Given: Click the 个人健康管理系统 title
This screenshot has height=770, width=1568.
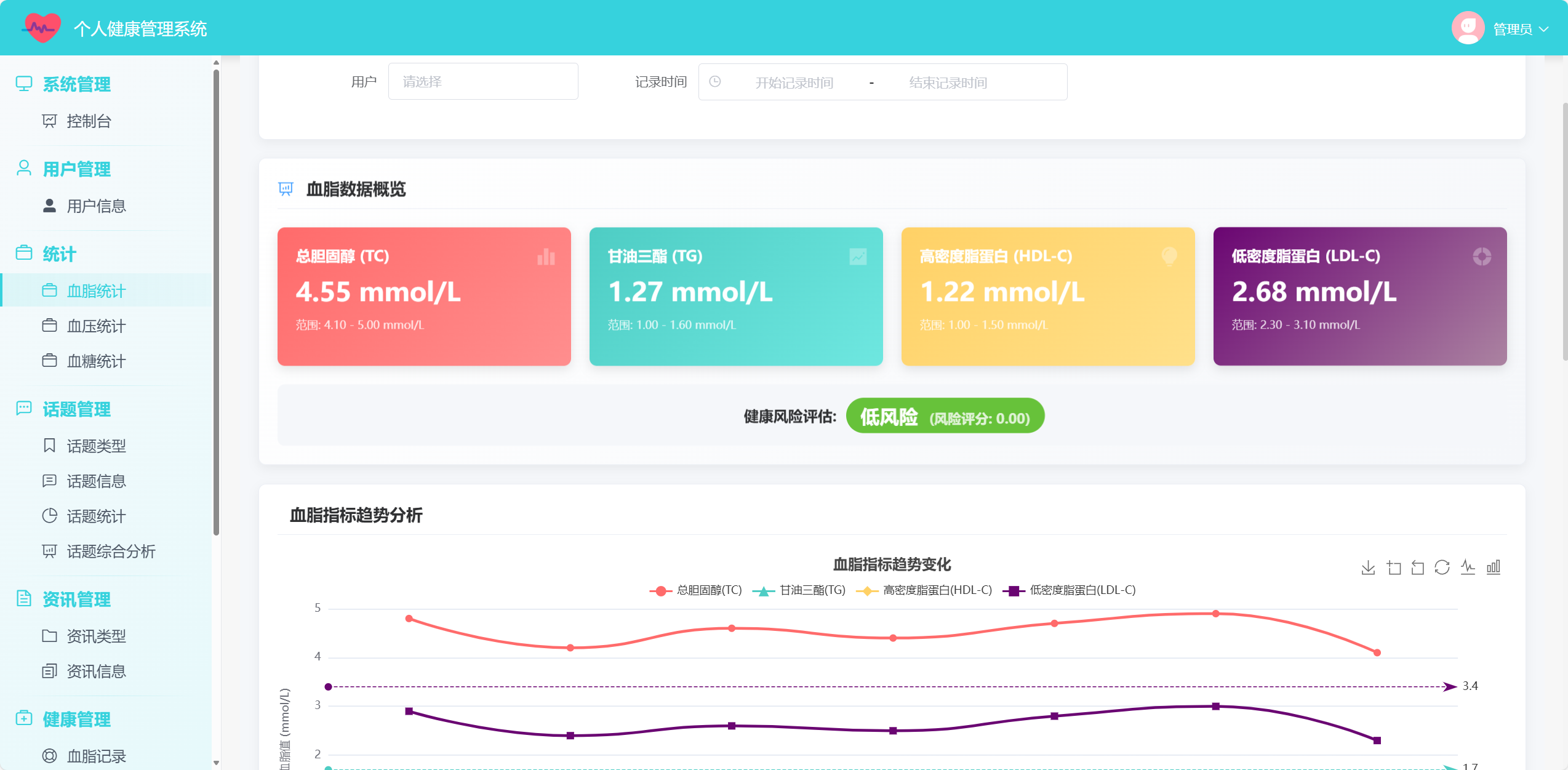Looking at the screenshot, I should click(x=140, y=29).
